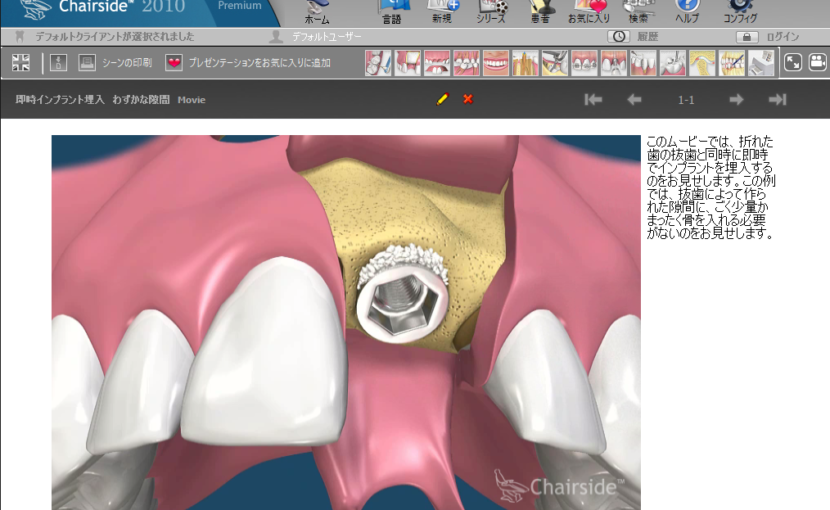830x510 pixels.
Task: Click the 1-1 scene counter
Action: [x=686, y=100]
